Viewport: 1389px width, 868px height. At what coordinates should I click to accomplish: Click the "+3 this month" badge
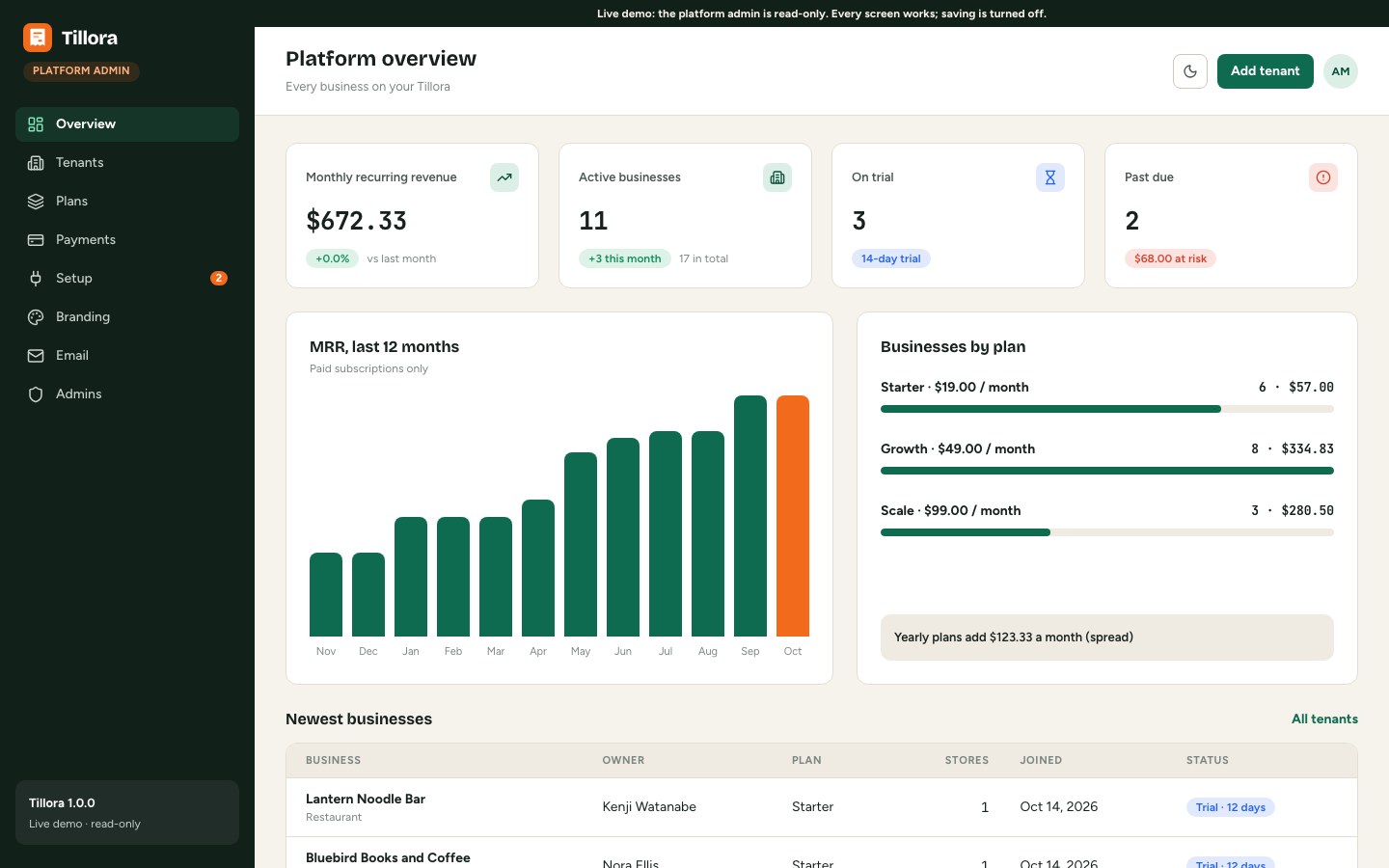point(625,258)
